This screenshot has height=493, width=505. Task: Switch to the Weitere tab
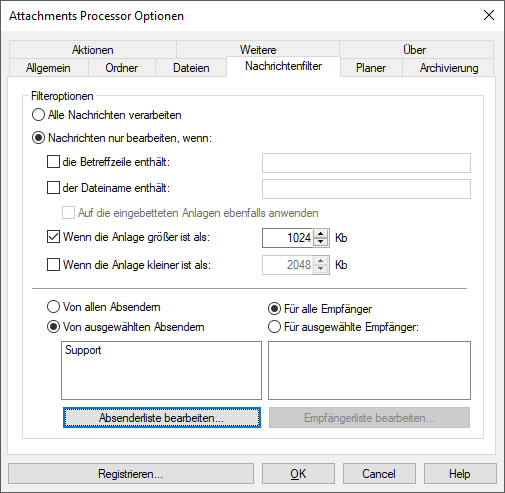pos(258,50)
